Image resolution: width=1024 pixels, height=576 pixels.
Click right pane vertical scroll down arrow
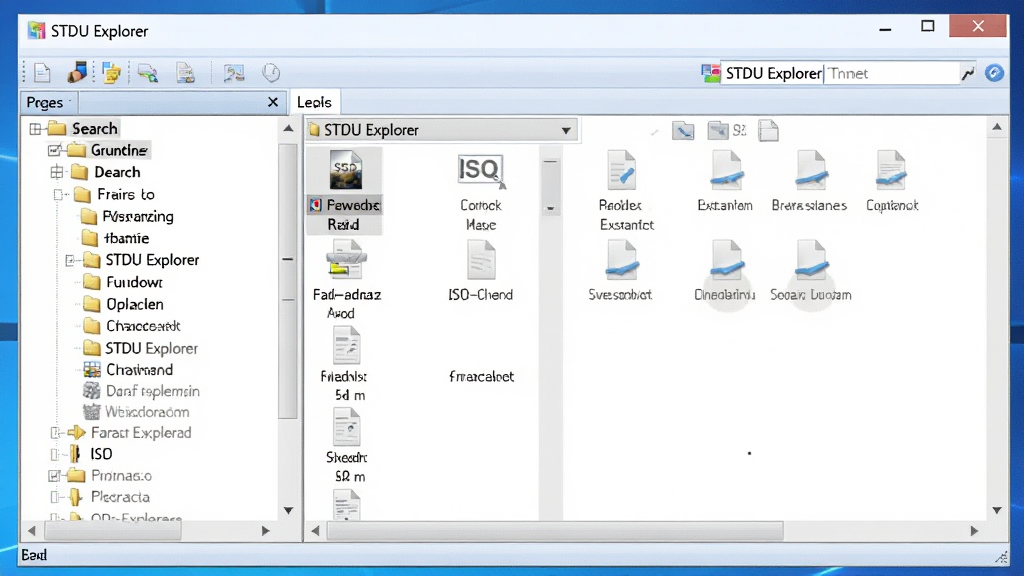click(997, 510)
